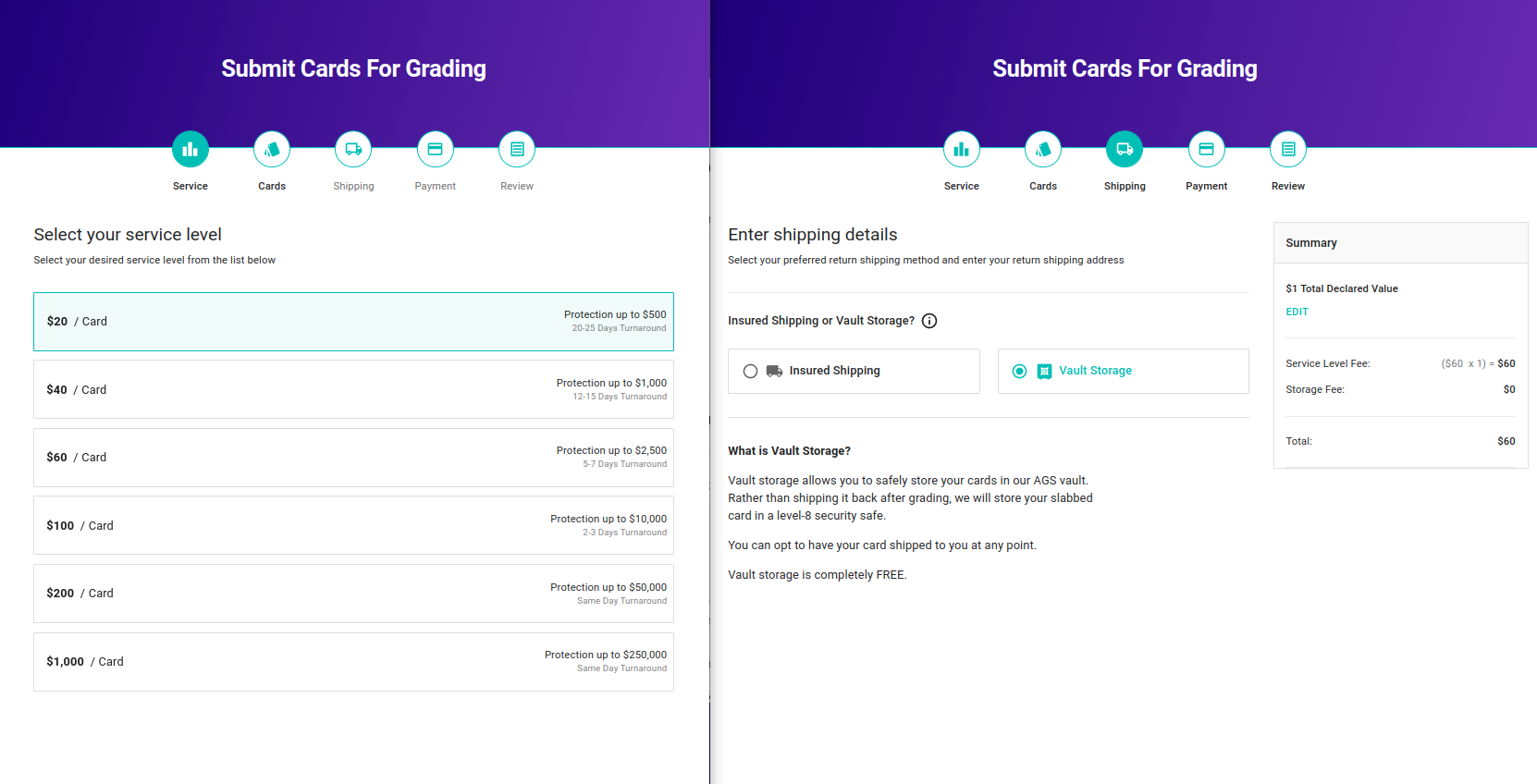Select the Vault Storage radio button
The image size is (1537, 784).
pos(1019,371)
